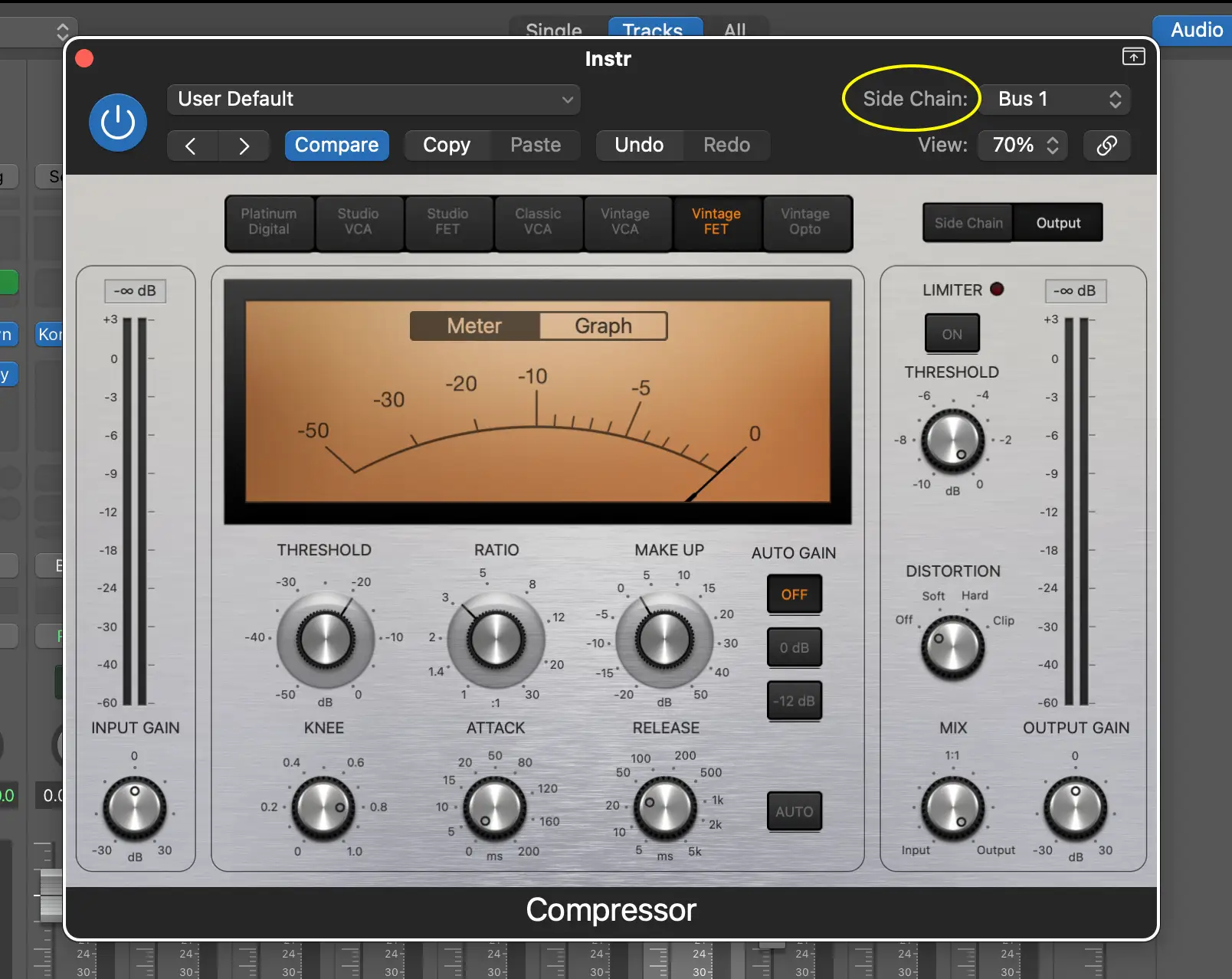Toggle the plugin power bypass button

[118, 123]
